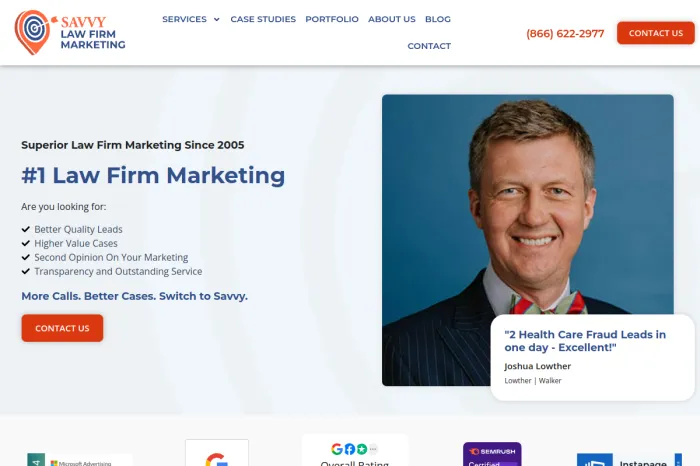Click the Savvy Law Firm Marketing logo
700x466 pixels.
pyautogui.click(x=70, y=33)
